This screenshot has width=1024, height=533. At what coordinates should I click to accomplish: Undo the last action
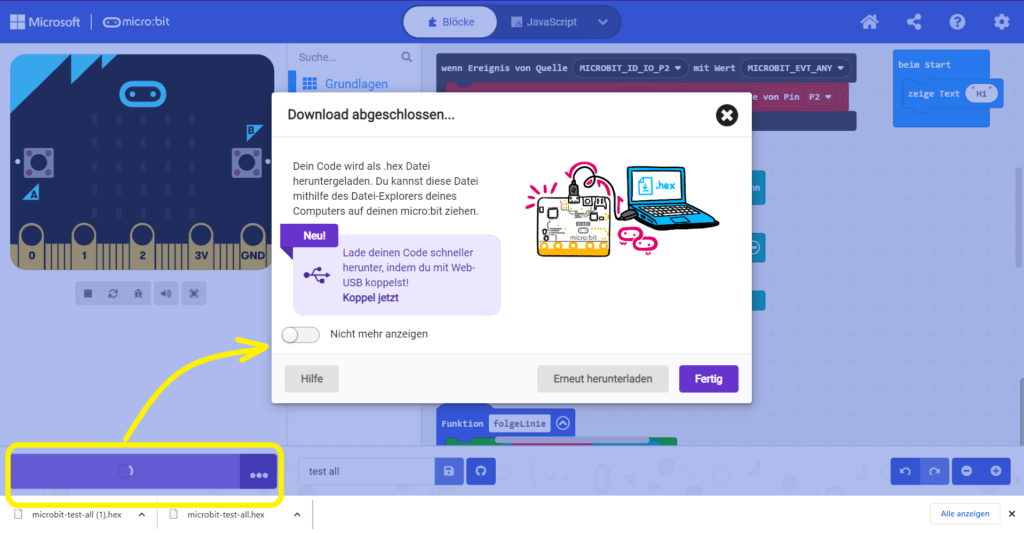click(x=905, y=471)
